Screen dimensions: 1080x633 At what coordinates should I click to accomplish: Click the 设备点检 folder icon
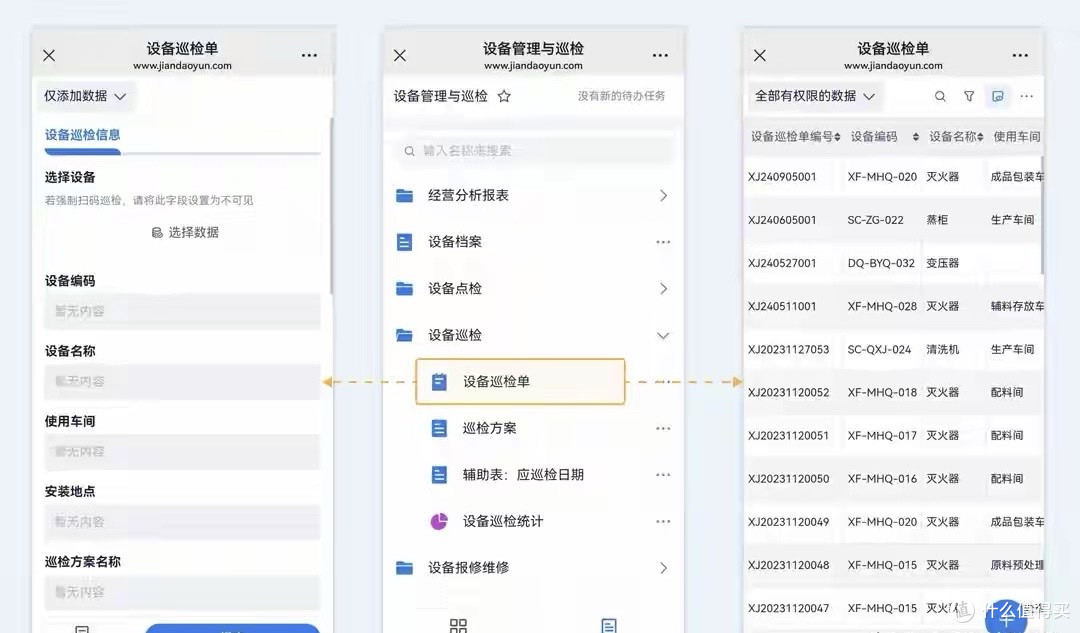pos(404,289)
